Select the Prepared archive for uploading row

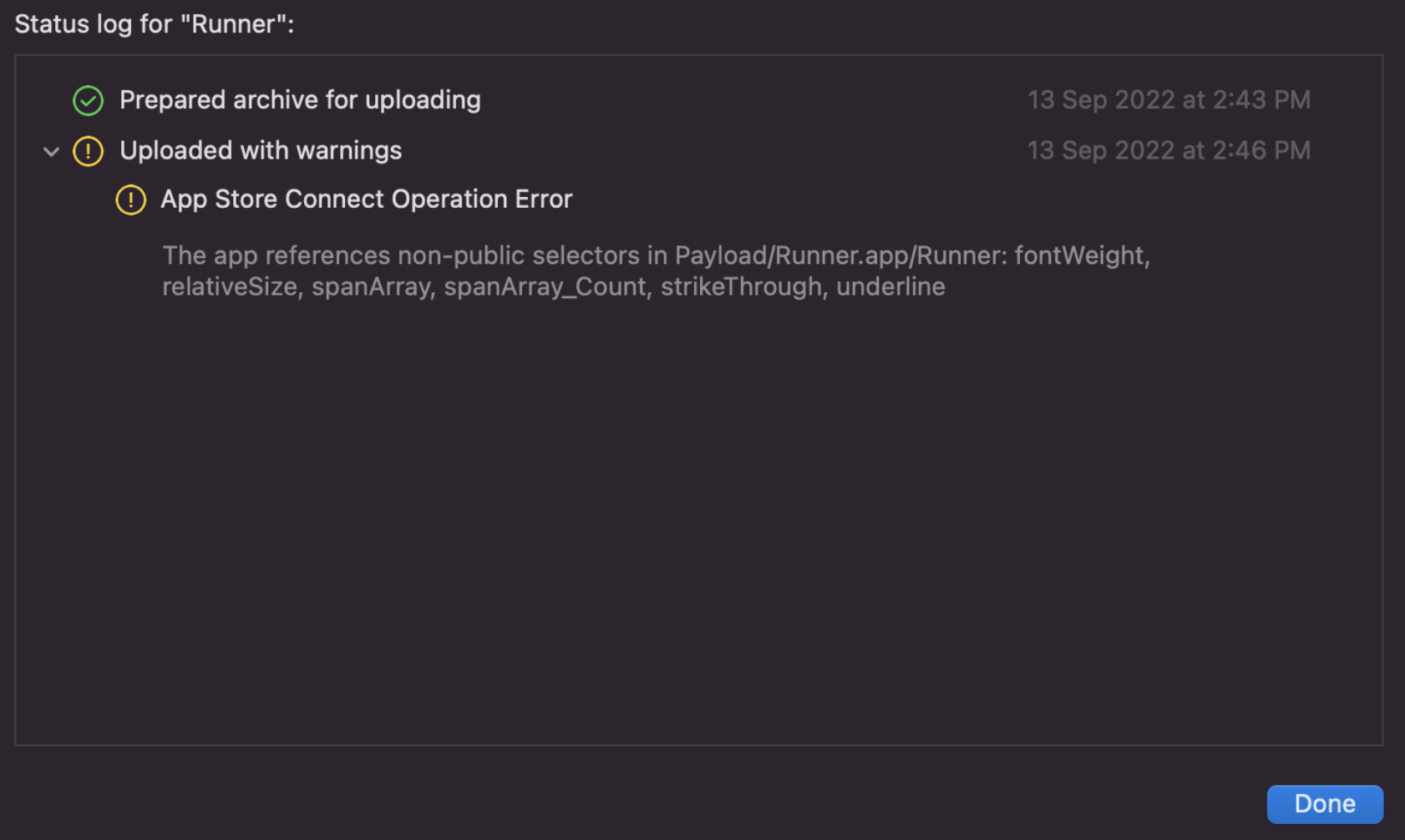tap(300, 100)
